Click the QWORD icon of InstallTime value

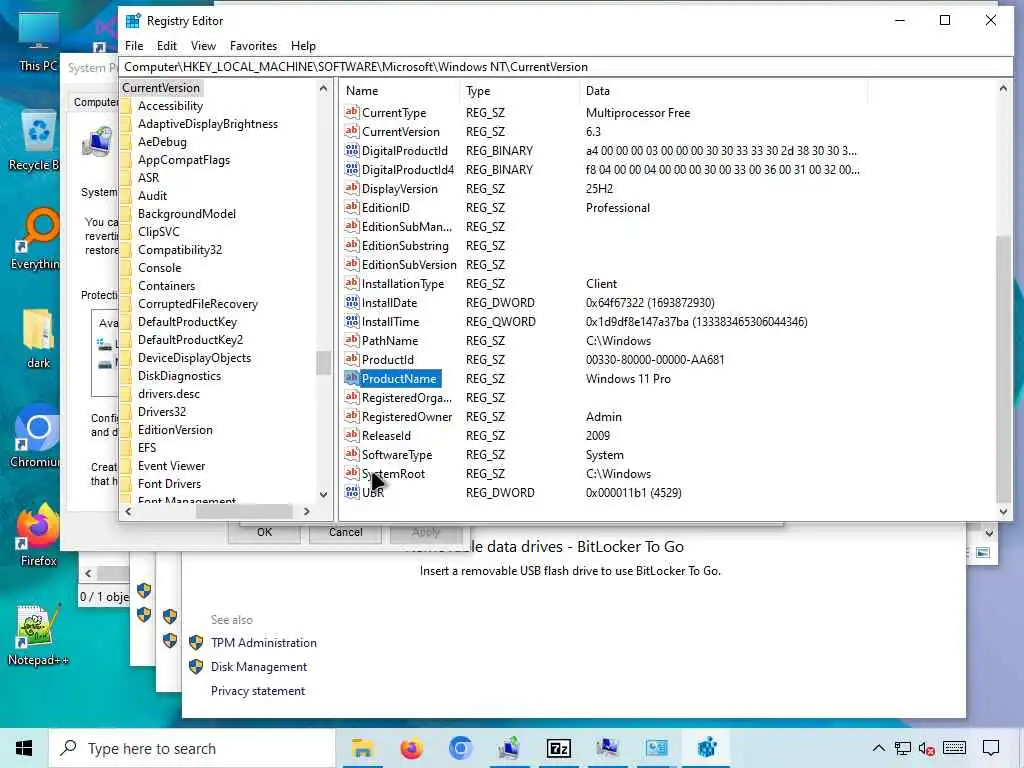click(351, 321)
